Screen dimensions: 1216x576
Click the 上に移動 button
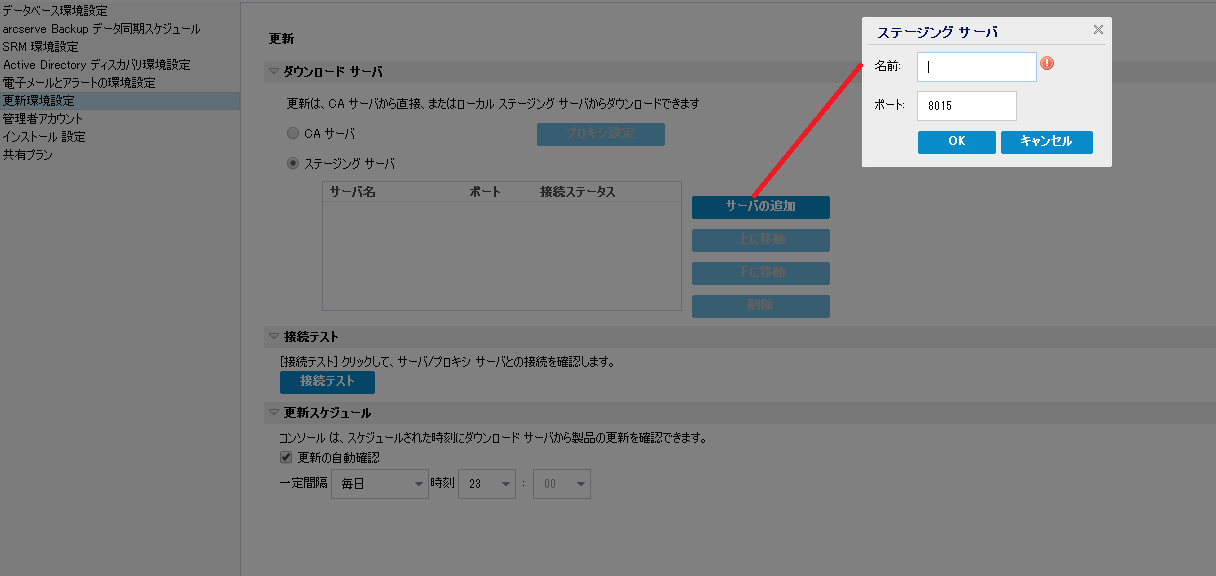point(761,240)
